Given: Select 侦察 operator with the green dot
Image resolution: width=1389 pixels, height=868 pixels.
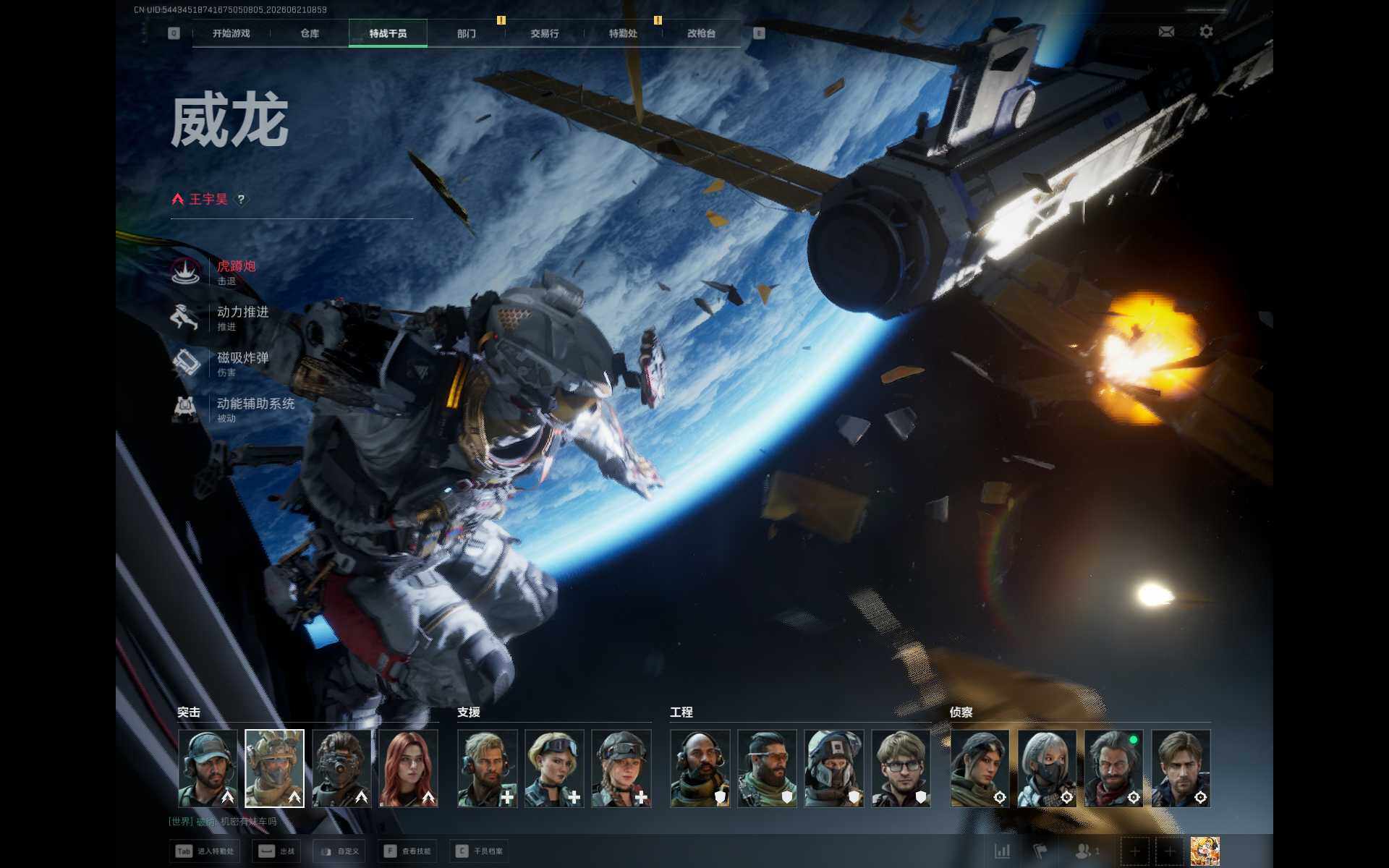Looking at the screenshot, I should pos(1114,768).
